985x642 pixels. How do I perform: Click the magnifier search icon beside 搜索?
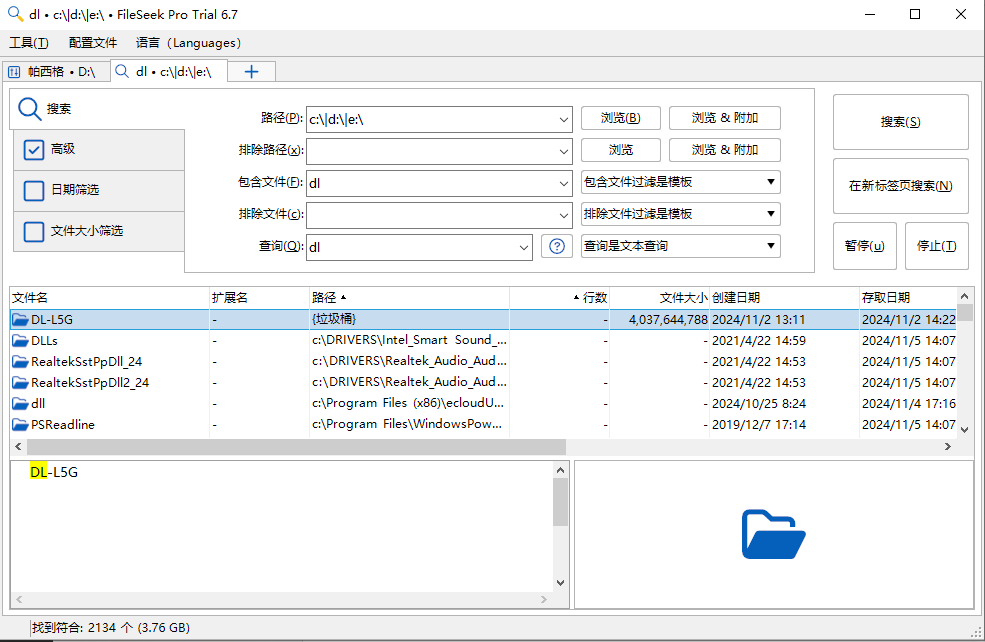[x=29, y=109]
